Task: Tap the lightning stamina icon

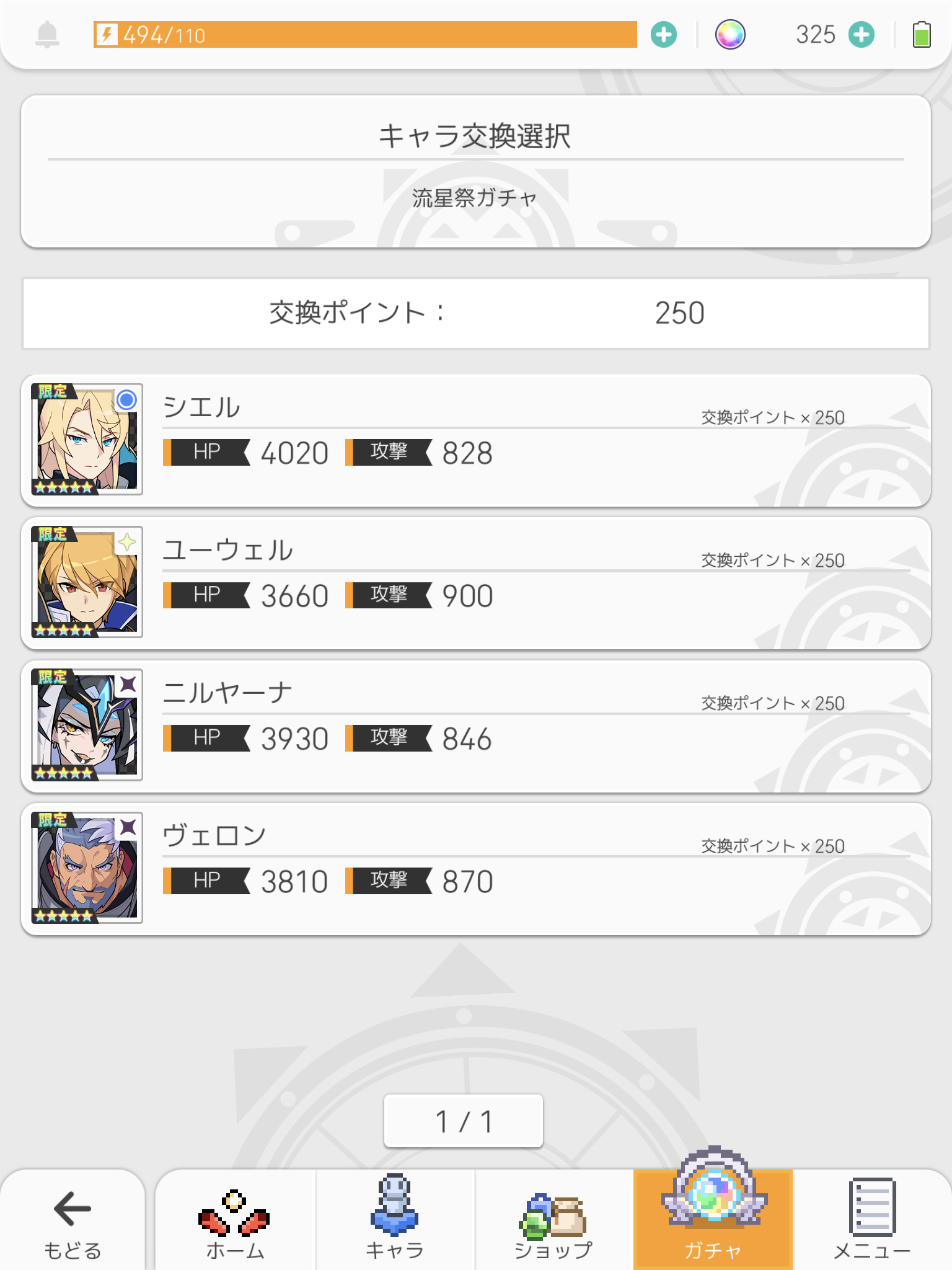Action: [x=107, y=35]
